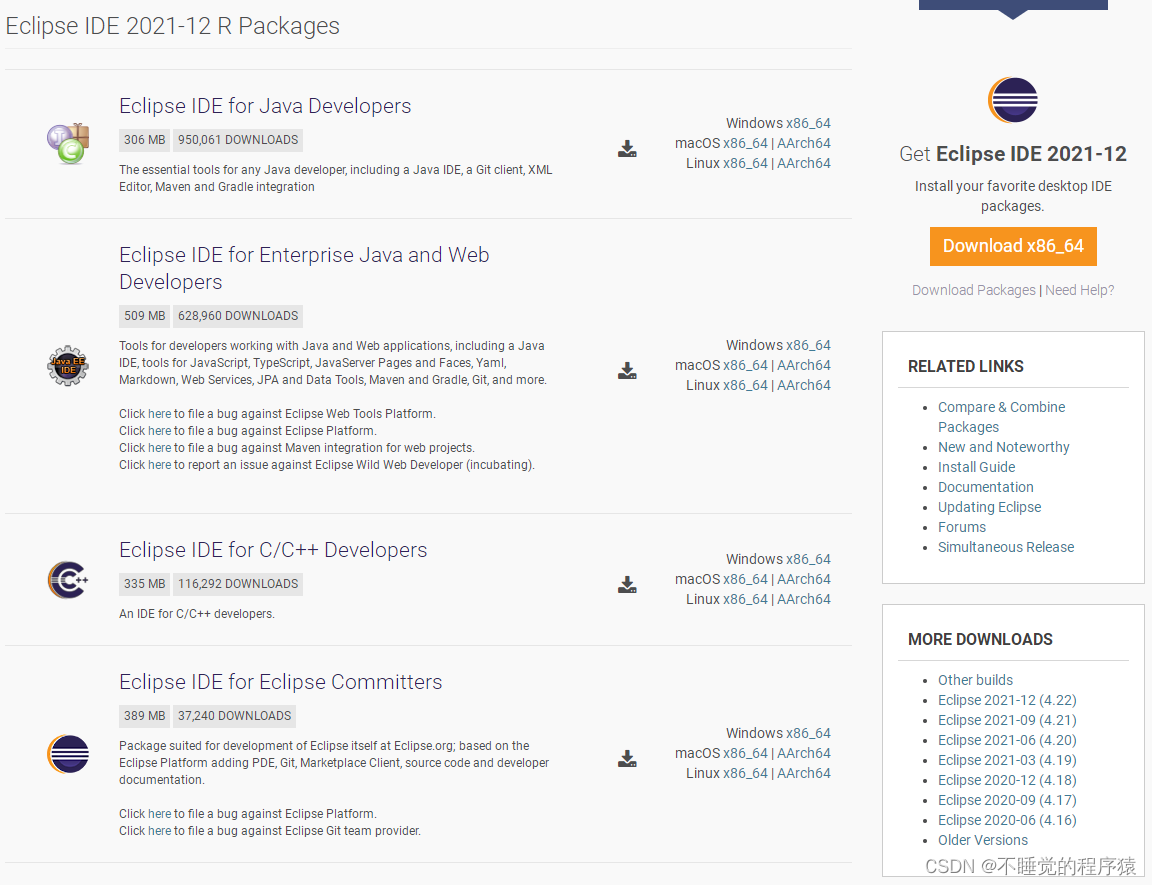Click the here link to file Eclipse Platform bug

point(159,430)
